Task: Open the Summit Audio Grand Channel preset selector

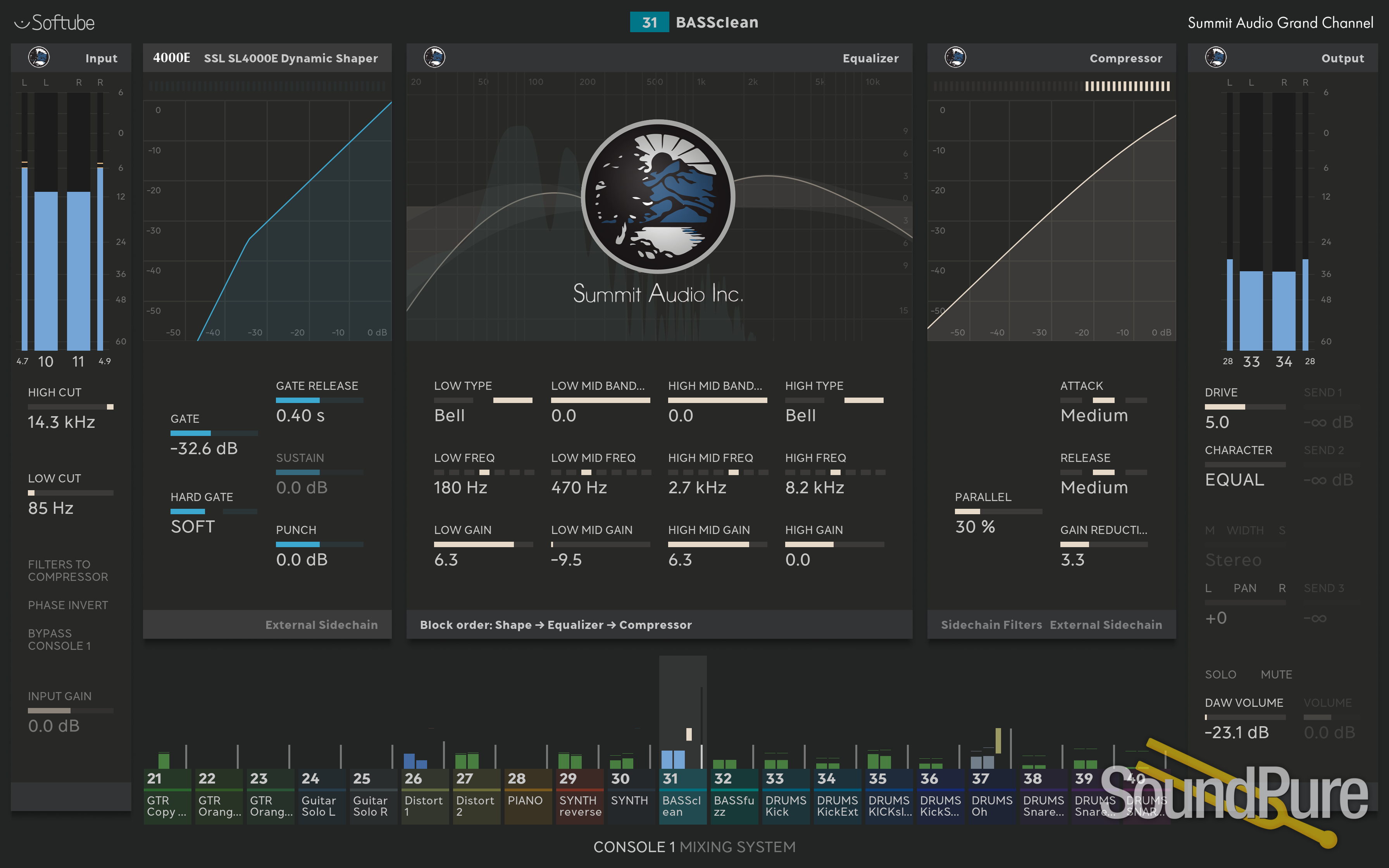Action: point(1280,23)
